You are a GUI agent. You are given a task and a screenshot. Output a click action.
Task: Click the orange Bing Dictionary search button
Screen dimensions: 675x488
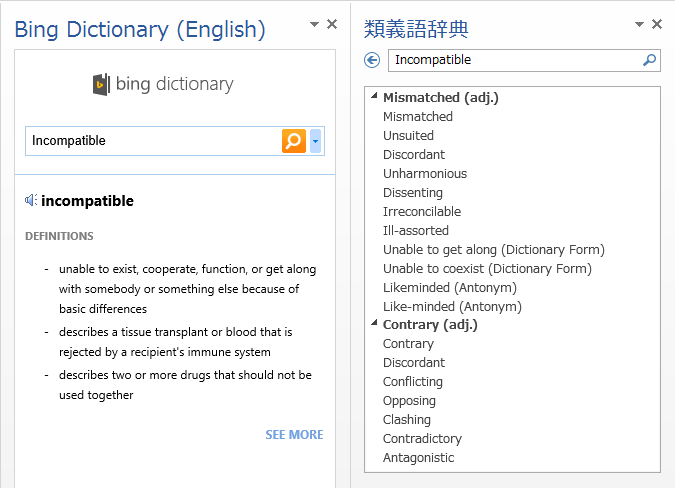pos(293,141)
